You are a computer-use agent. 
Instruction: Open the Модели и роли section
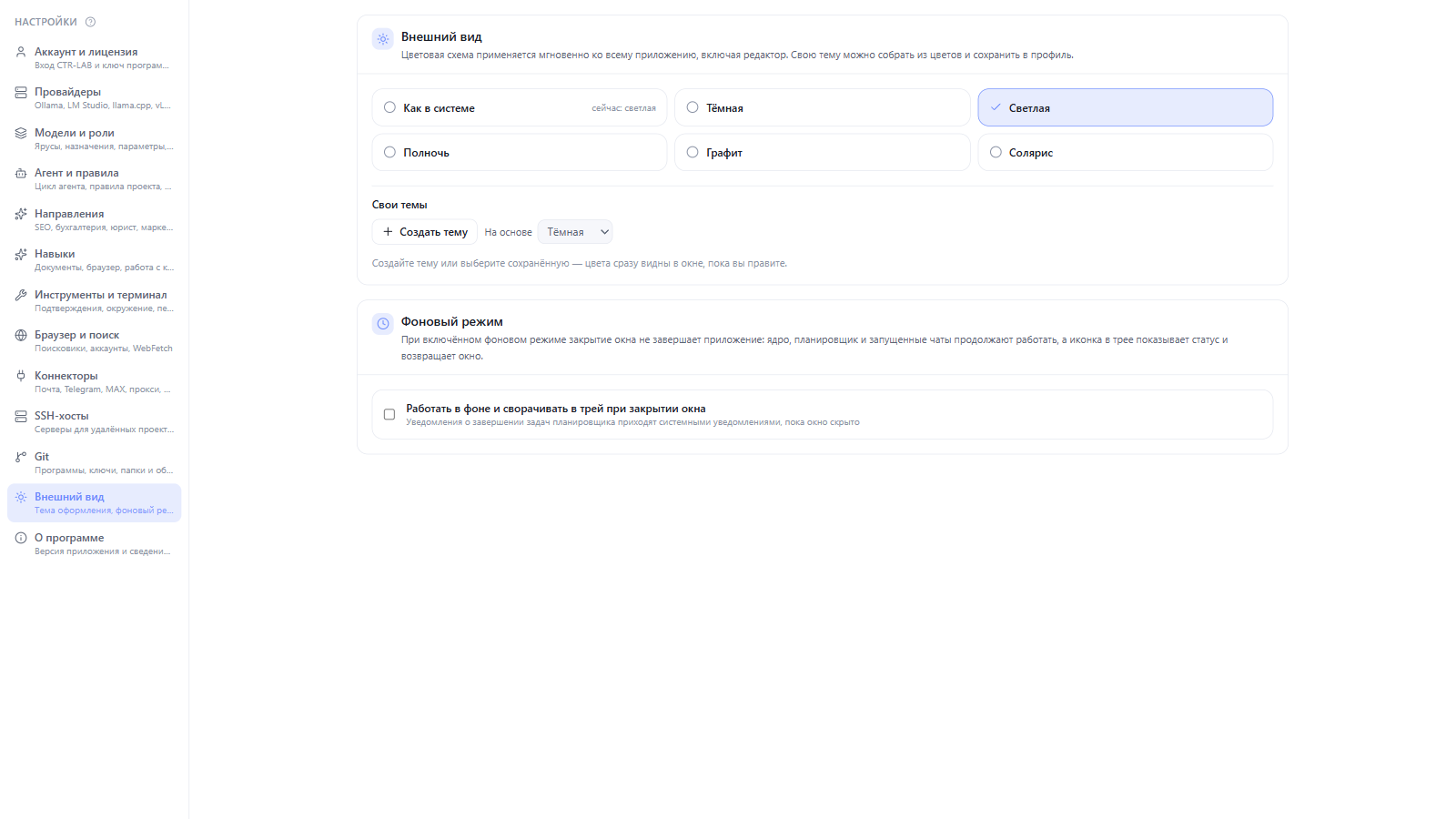click(x=95, y=139)
